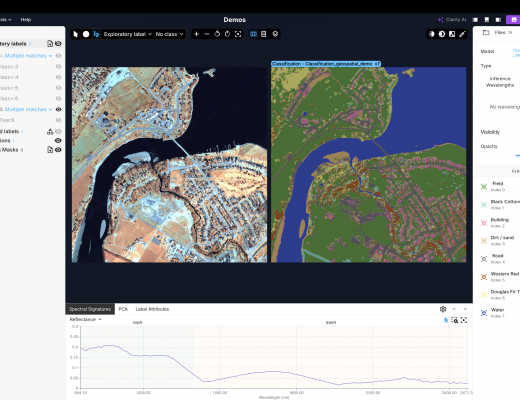
Task: Adjust brightness half-circle icon
Action: click(431, 34)
